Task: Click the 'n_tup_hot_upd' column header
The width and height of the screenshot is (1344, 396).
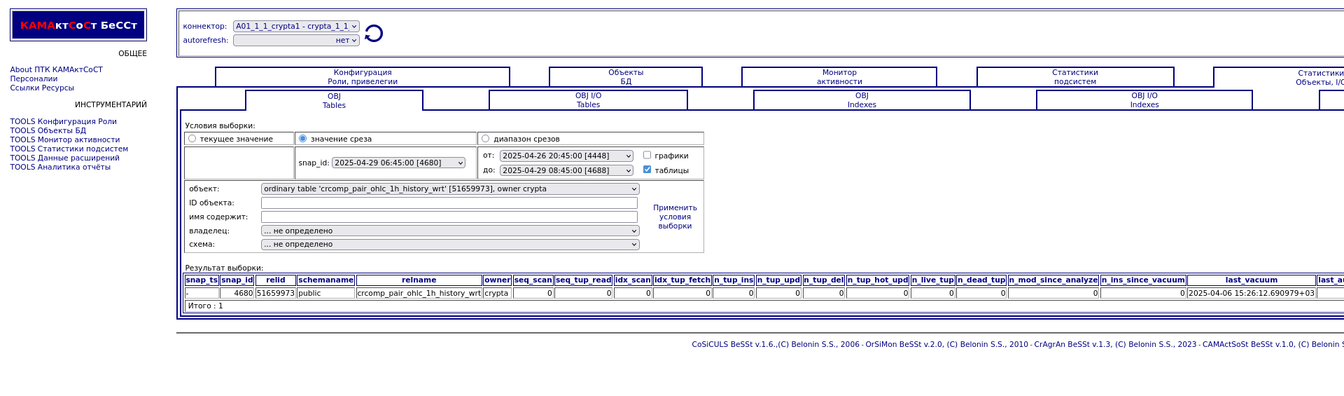Action: [x=878, y=280]
